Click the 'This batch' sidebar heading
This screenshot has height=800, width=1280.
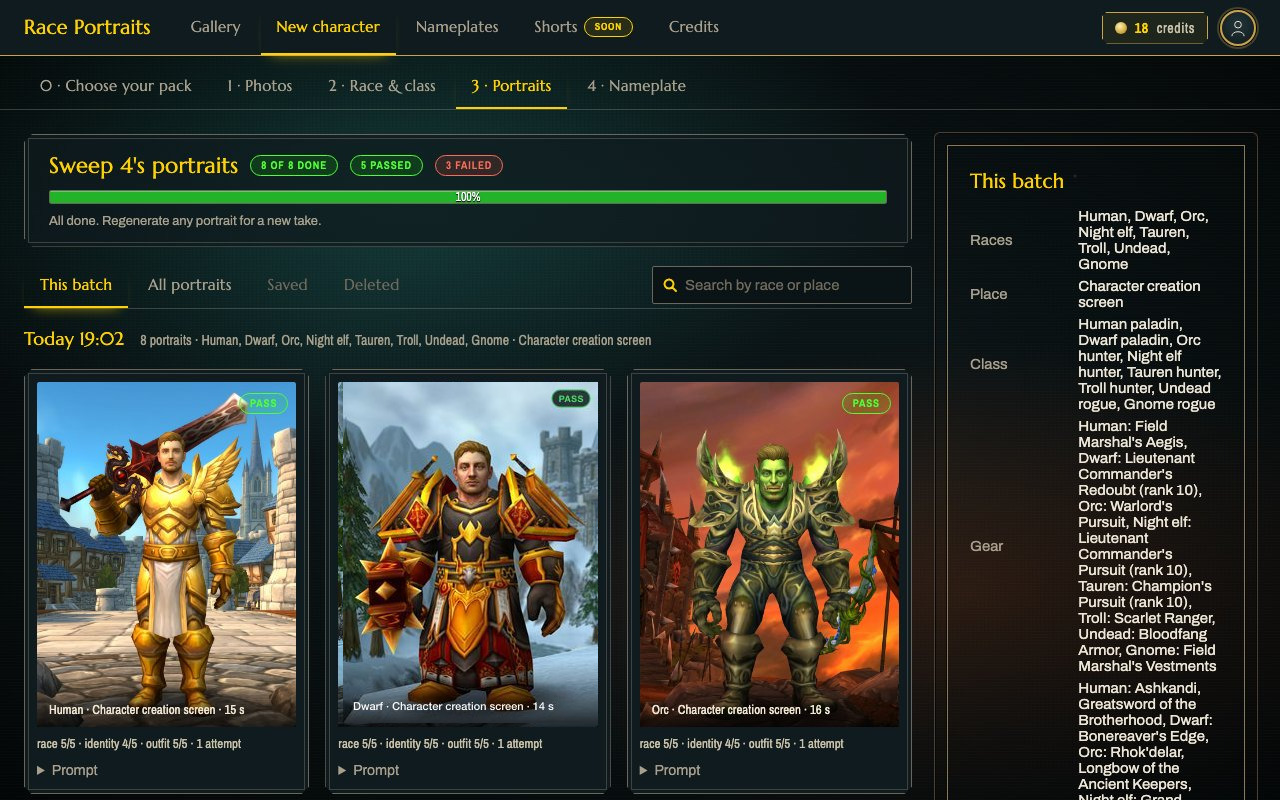tap(1017, 181)
